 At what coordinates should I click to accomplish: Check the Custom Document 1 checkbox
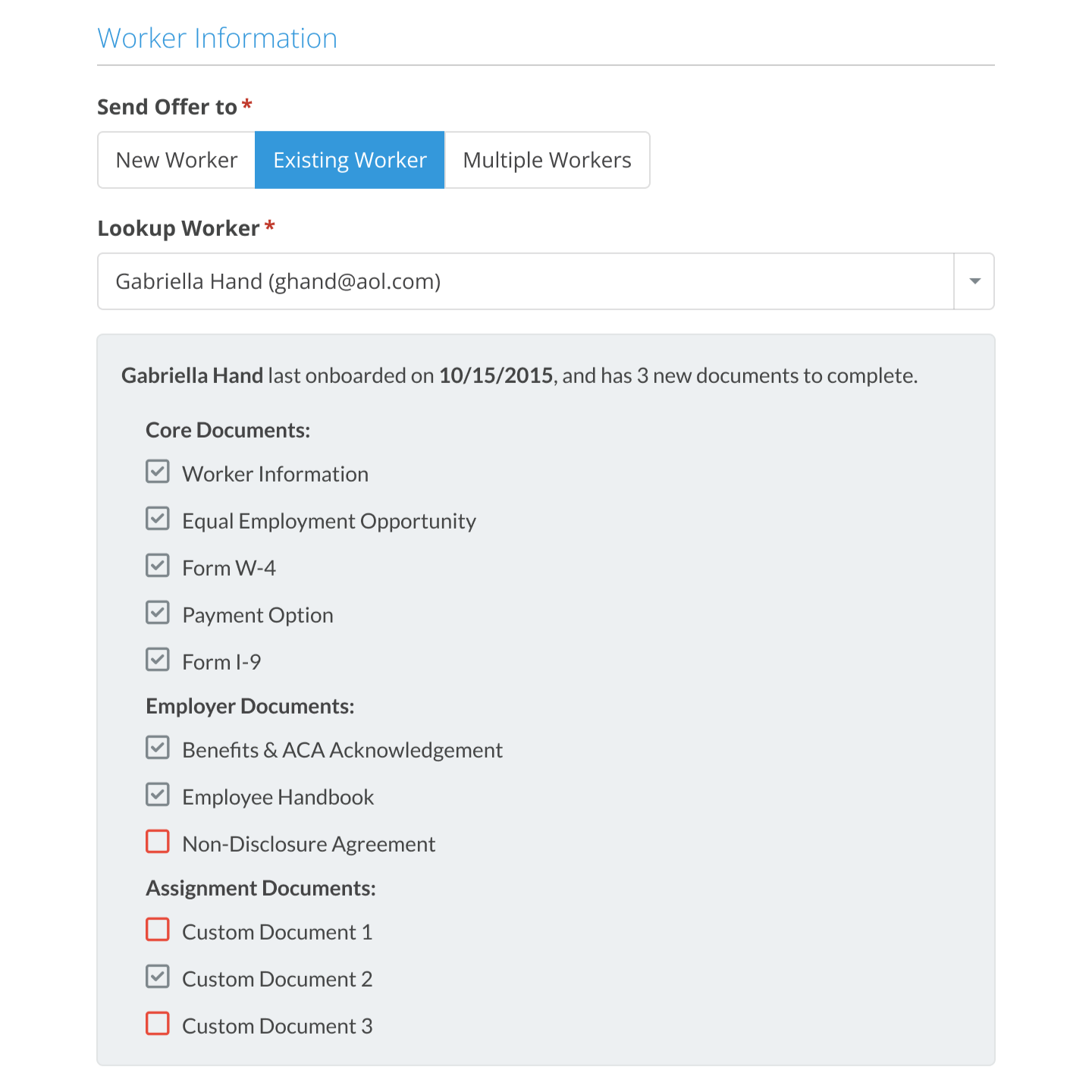point(158,930)
